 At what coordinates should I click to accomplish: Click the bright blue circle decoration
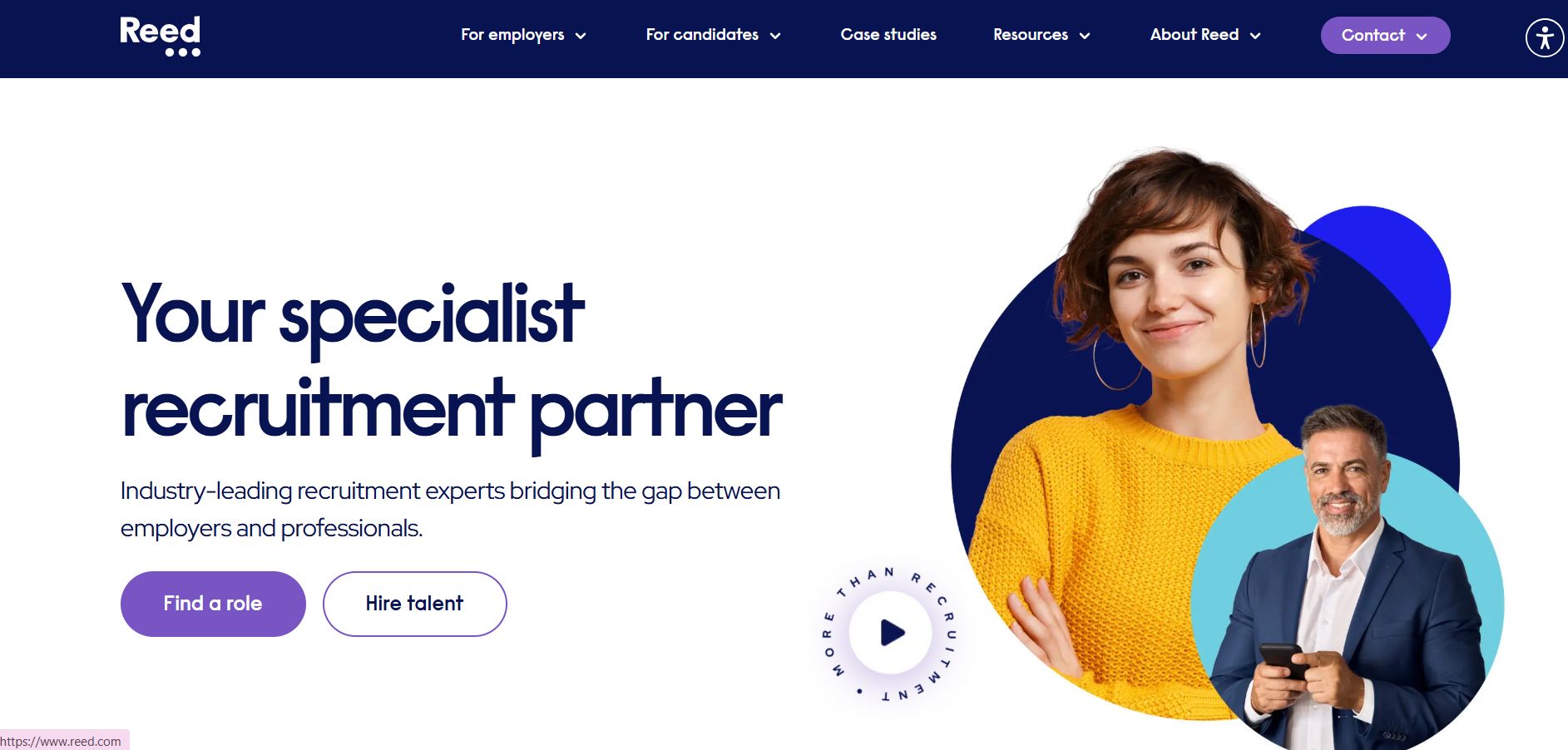1397,266
